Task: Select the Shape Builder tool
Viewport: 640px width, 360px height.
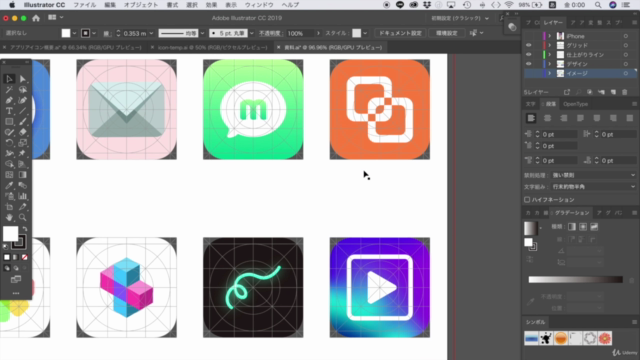Action: tap(9, 164)
